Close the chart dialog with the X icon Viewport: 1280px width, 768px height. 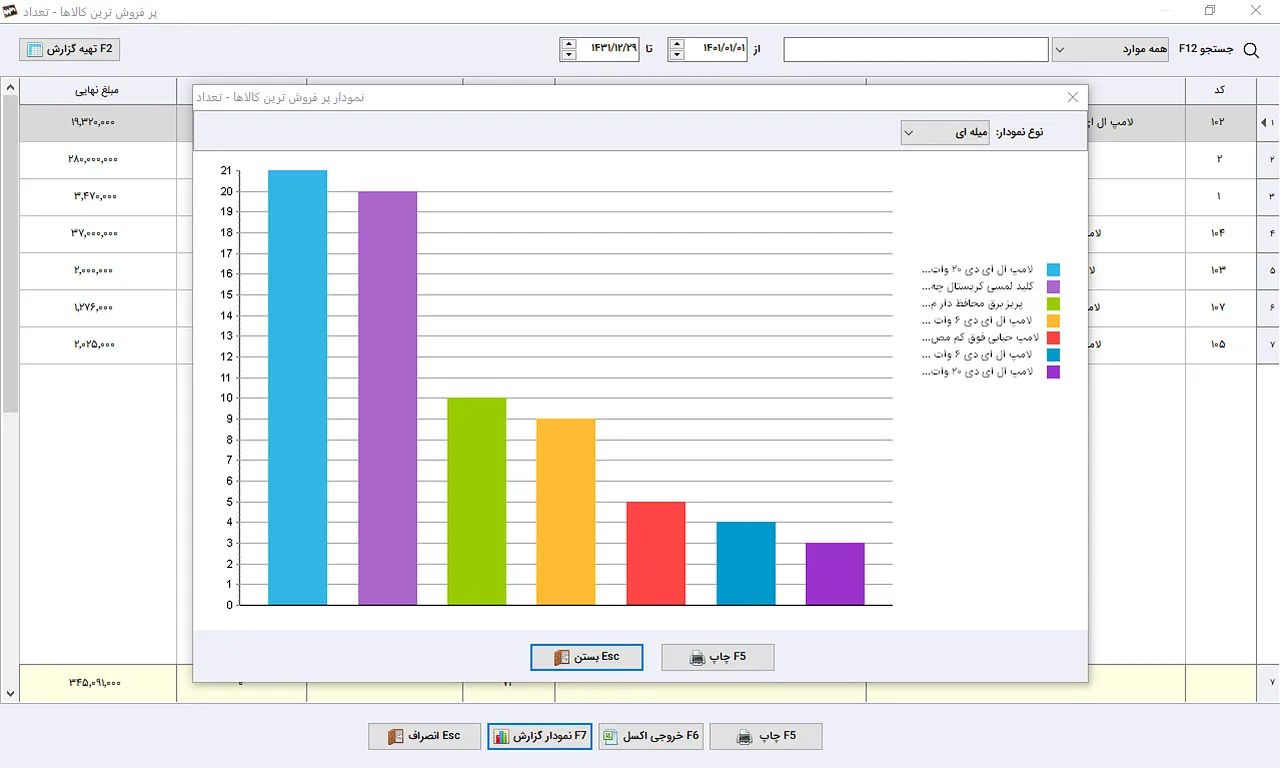[1073, 97]
